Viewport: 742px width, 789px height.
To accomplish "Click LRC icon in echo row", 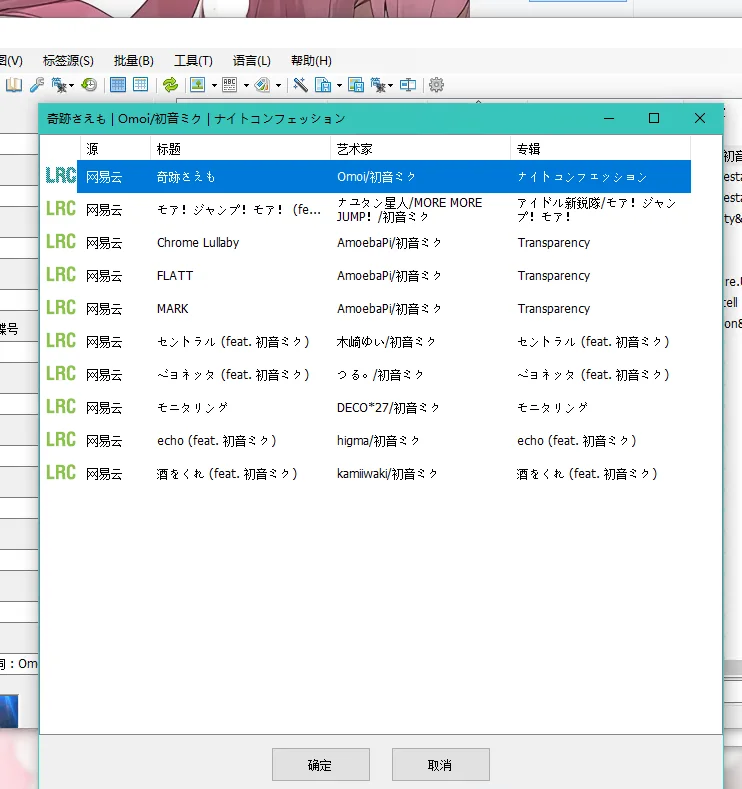I will 61,440.
